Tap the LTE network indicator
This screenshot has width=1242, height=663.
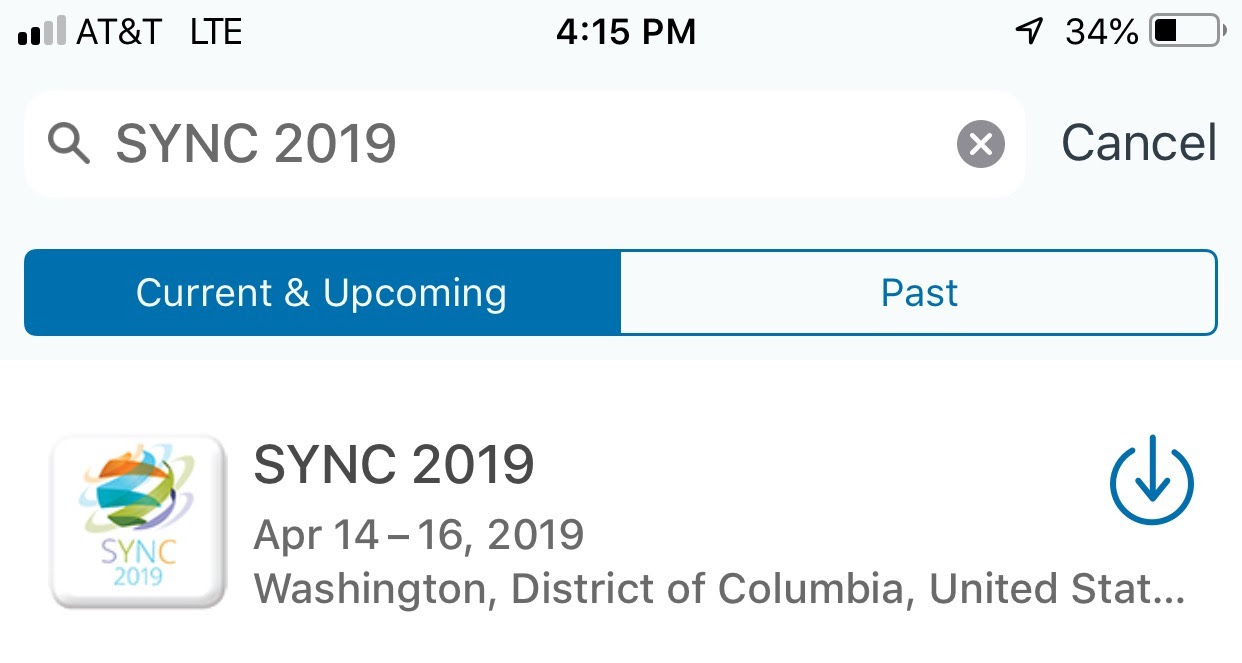(216, 32)
